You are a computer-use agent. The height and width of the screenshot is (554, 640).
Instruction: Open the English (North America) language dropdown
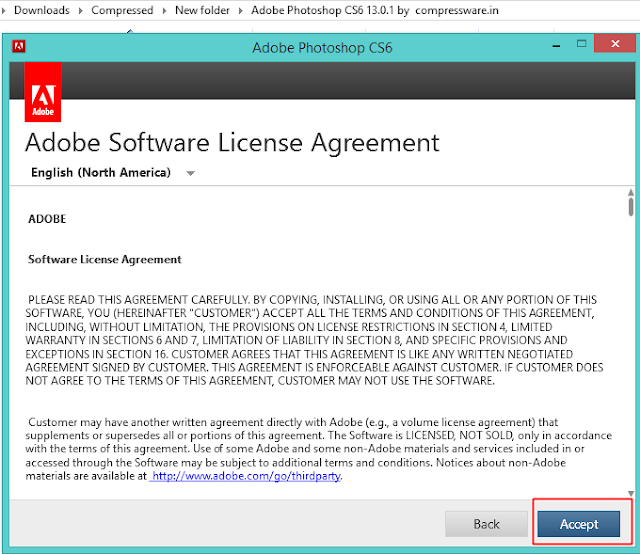[x=113, y=173]
